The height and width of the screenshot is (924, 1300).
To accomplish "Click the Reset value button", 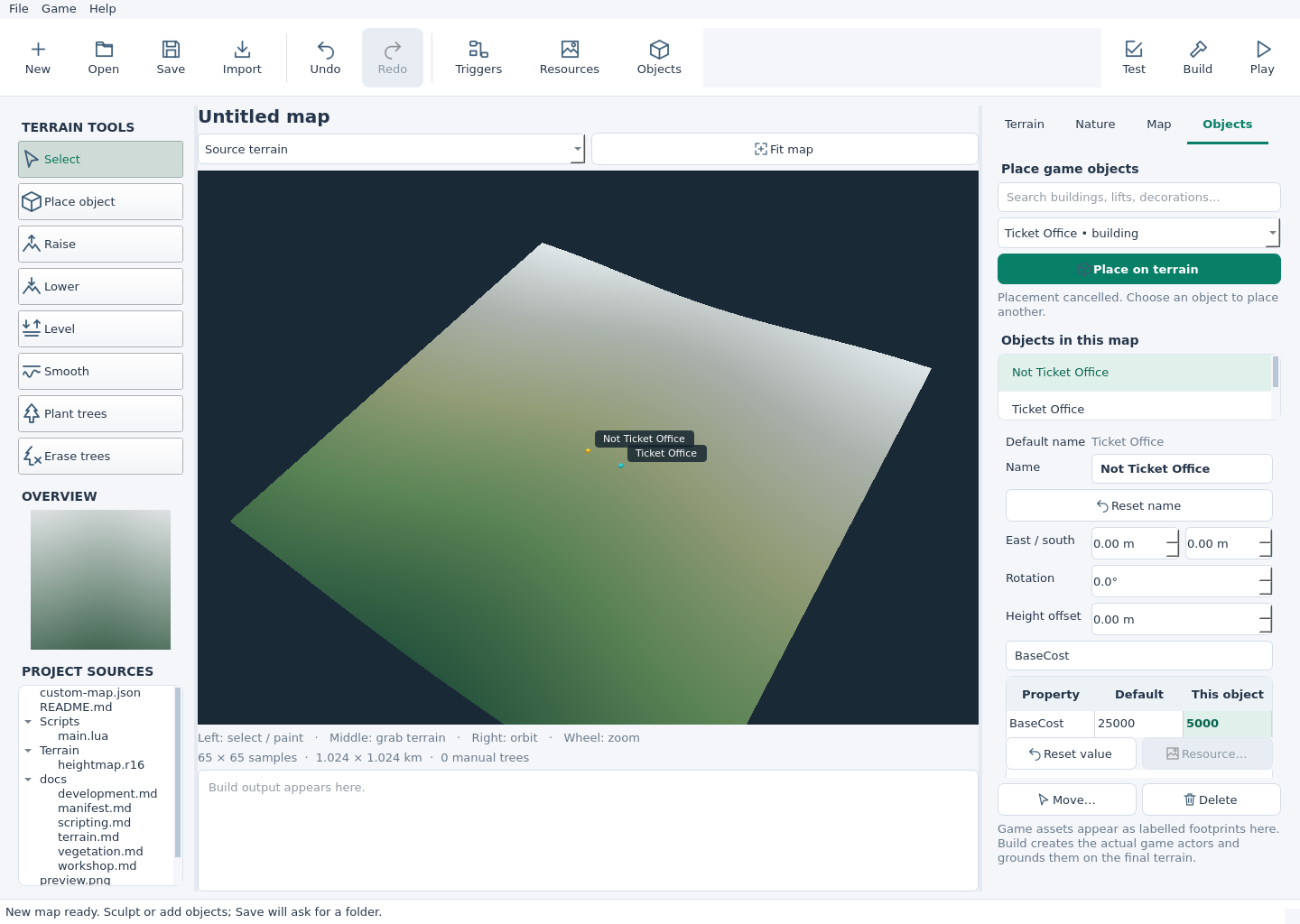I will 1071,754.
